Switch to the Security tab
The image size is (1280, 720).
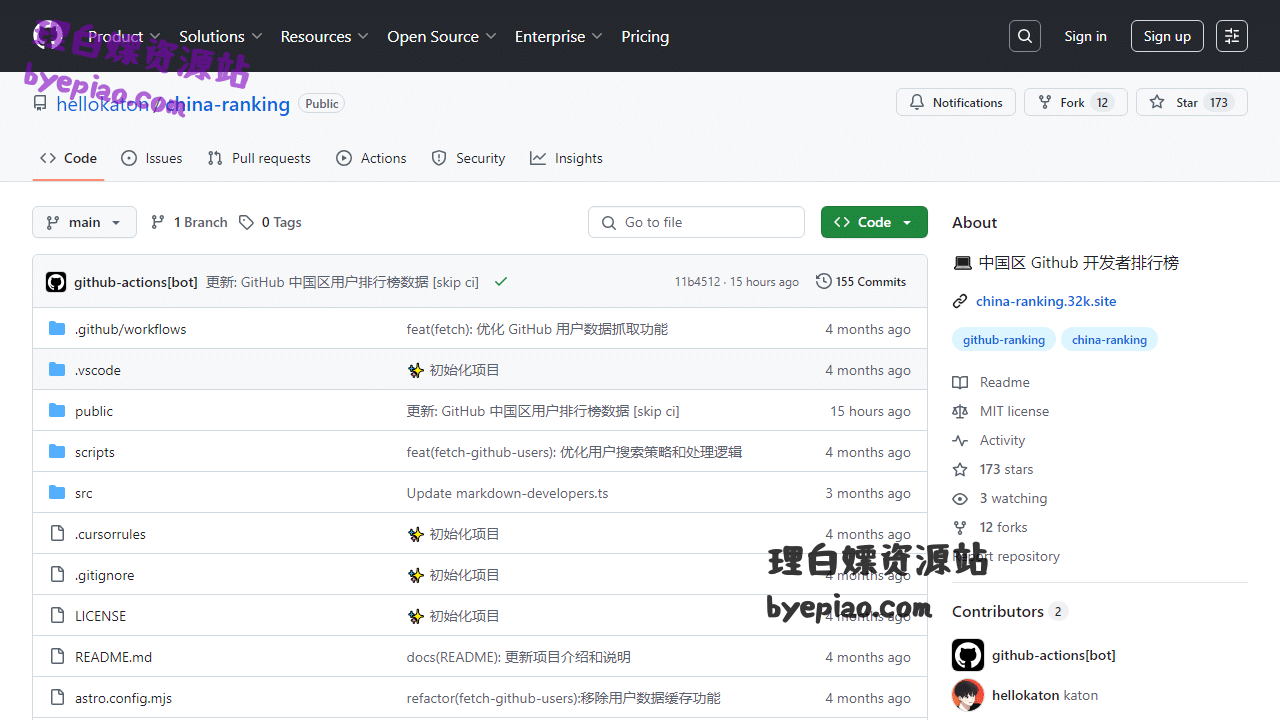468,158
